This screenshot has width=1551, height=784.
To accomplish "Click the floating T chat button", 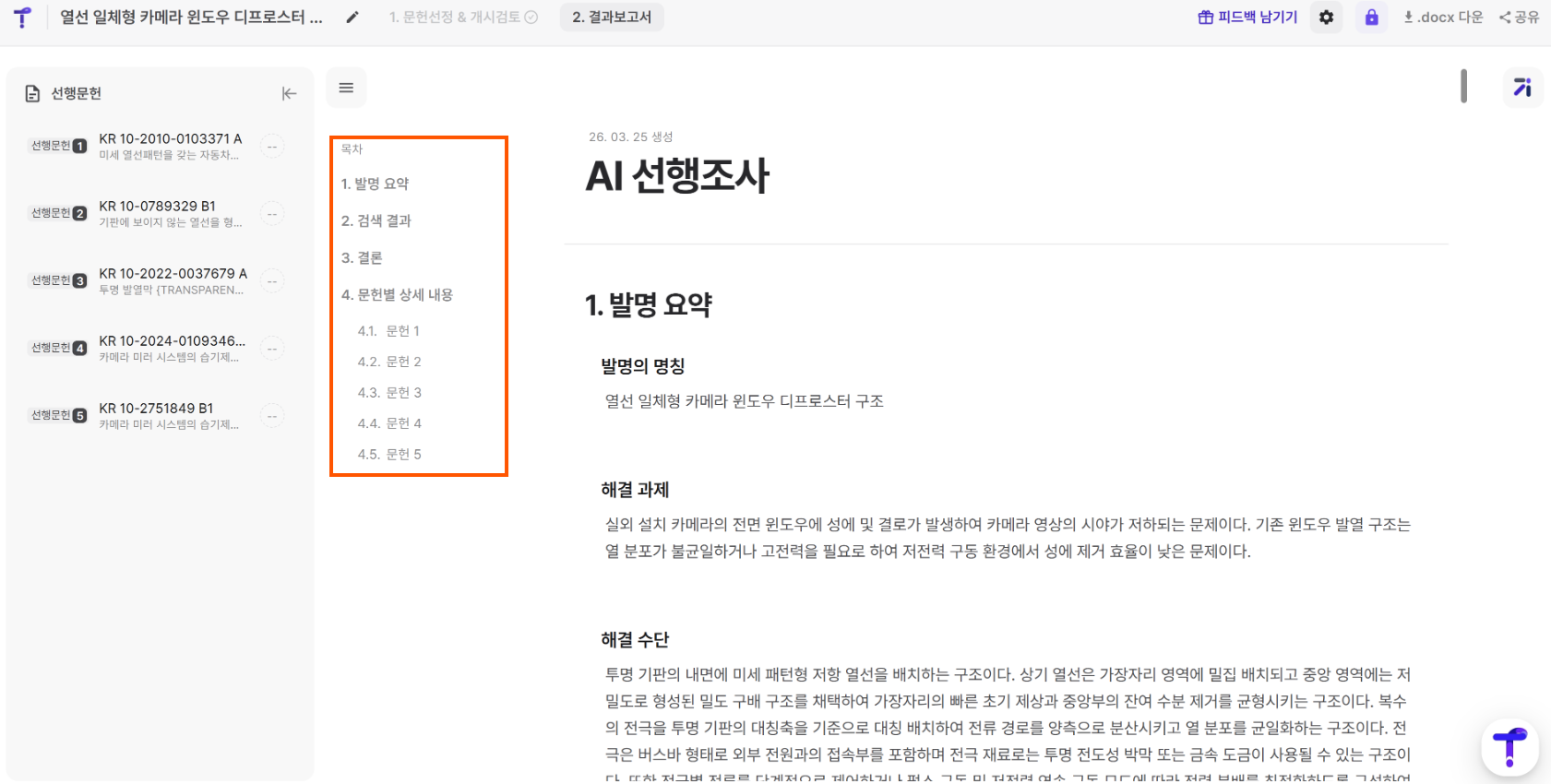I will click(x=1509, y=746).
